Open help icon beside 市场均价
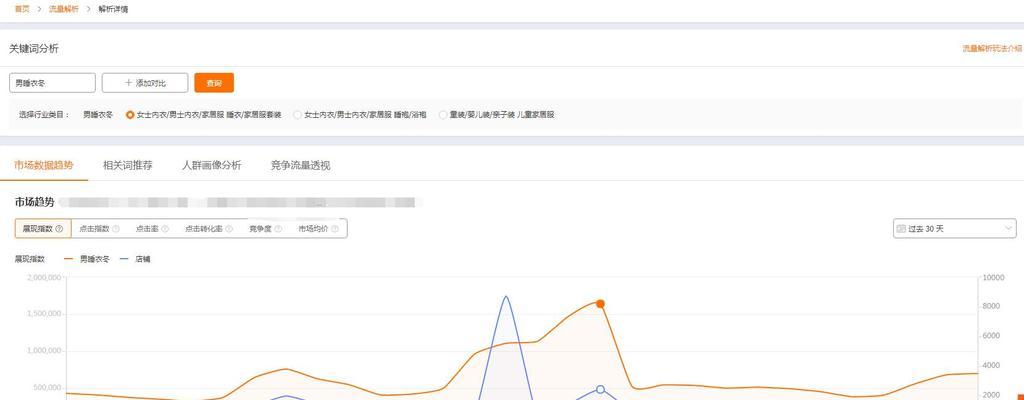Image resolution: width=1024 pixels, height=400 pixels. click(335, 229)
